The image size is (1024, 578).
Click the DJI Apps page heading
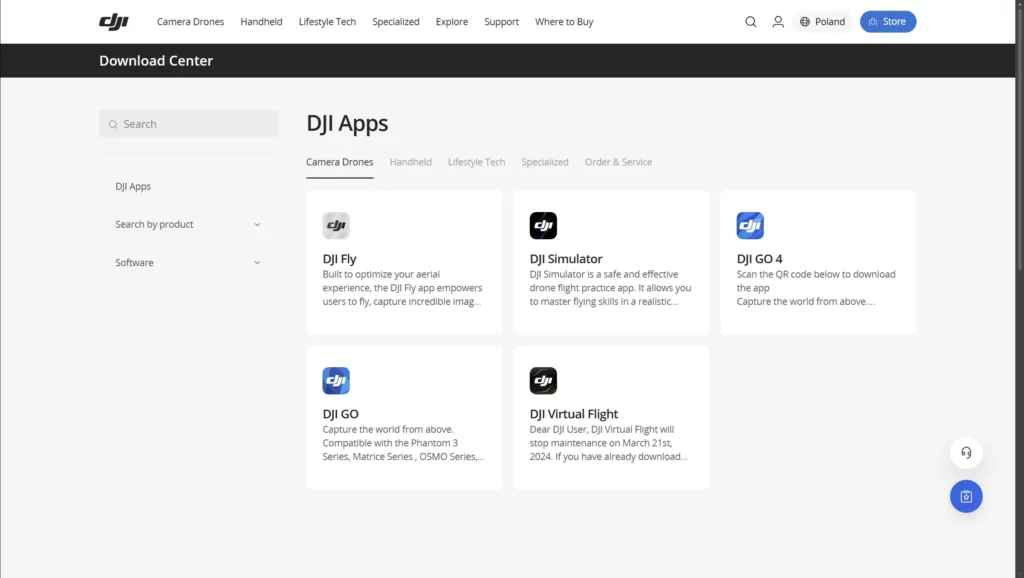click(x=347, y=123)
